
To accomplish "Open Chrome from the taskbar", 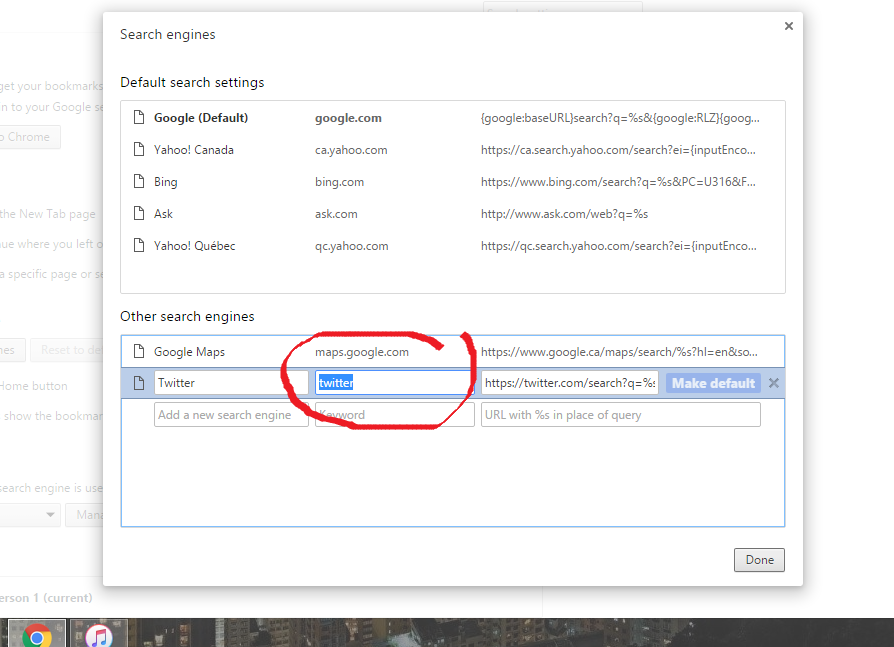I will 37,634.
